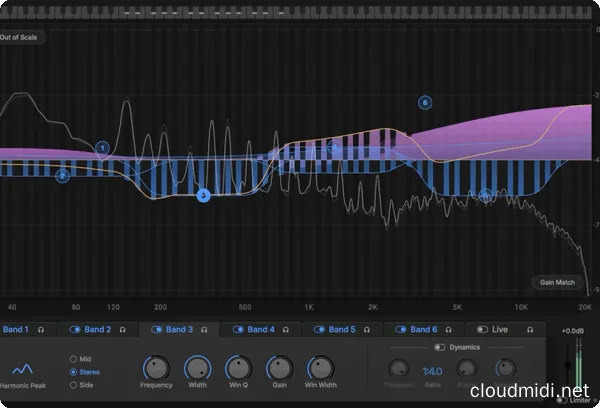Solo Band 1 with its headphone icon

[x=41, y=330]
